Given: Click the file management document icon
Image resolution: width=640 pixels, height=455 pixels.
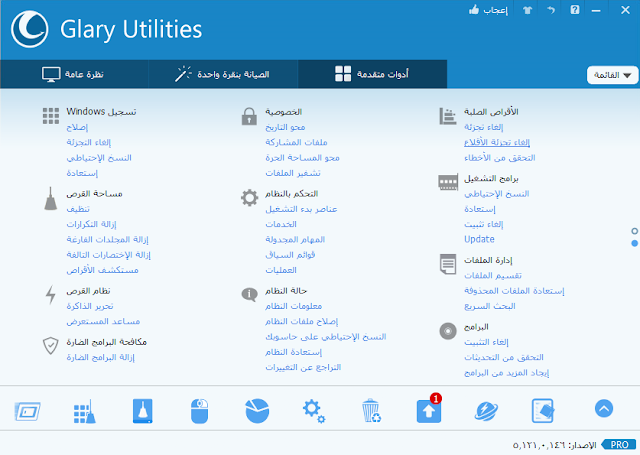Looking at the screenshot, I should (x=448, y=264).
